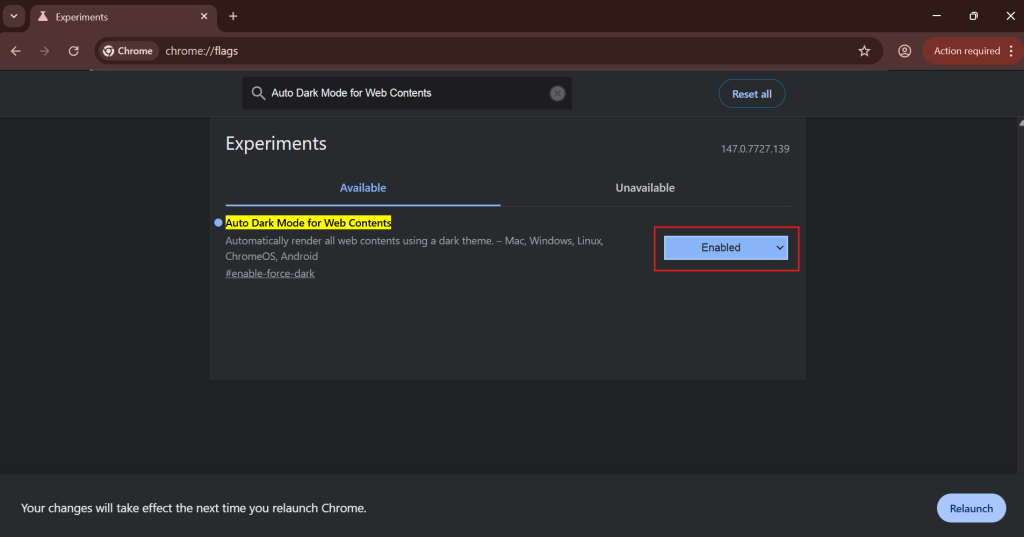The width and height of the screenshot is (1024, 537).
Task: Click the Auto Dark Mode flag title
Action: [x=308, y=223]
